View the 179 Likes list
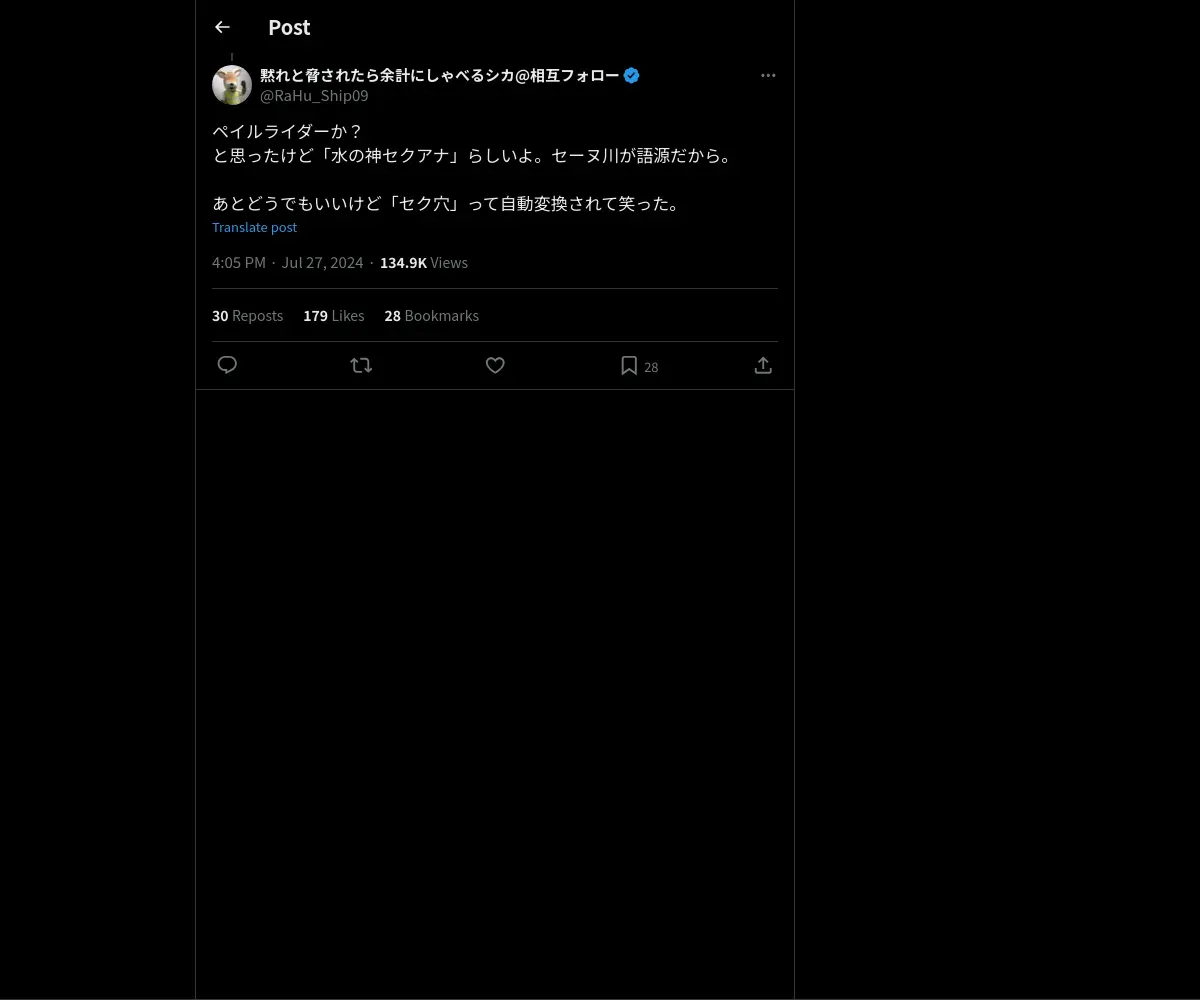 point(334,315)
